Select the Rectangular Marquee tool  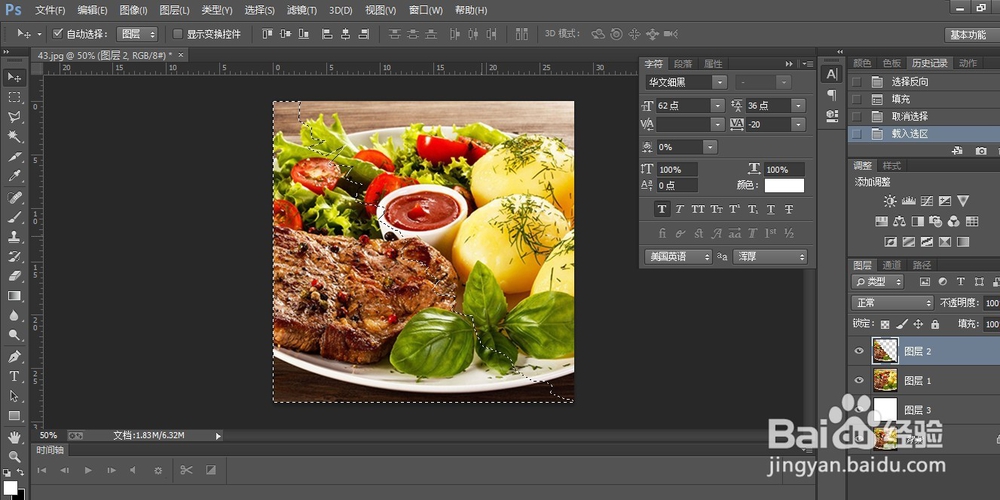pos(14,97)
